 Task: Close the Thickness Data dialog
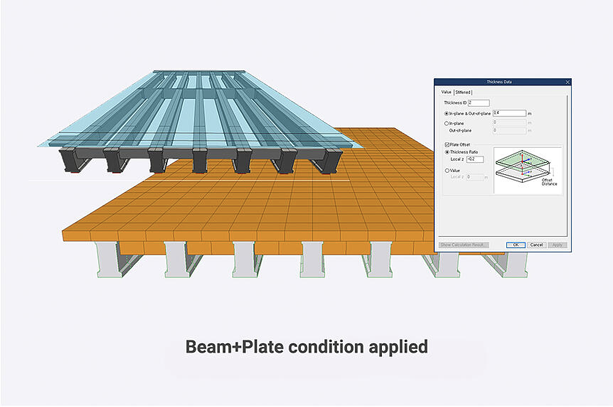pos(567,83)
